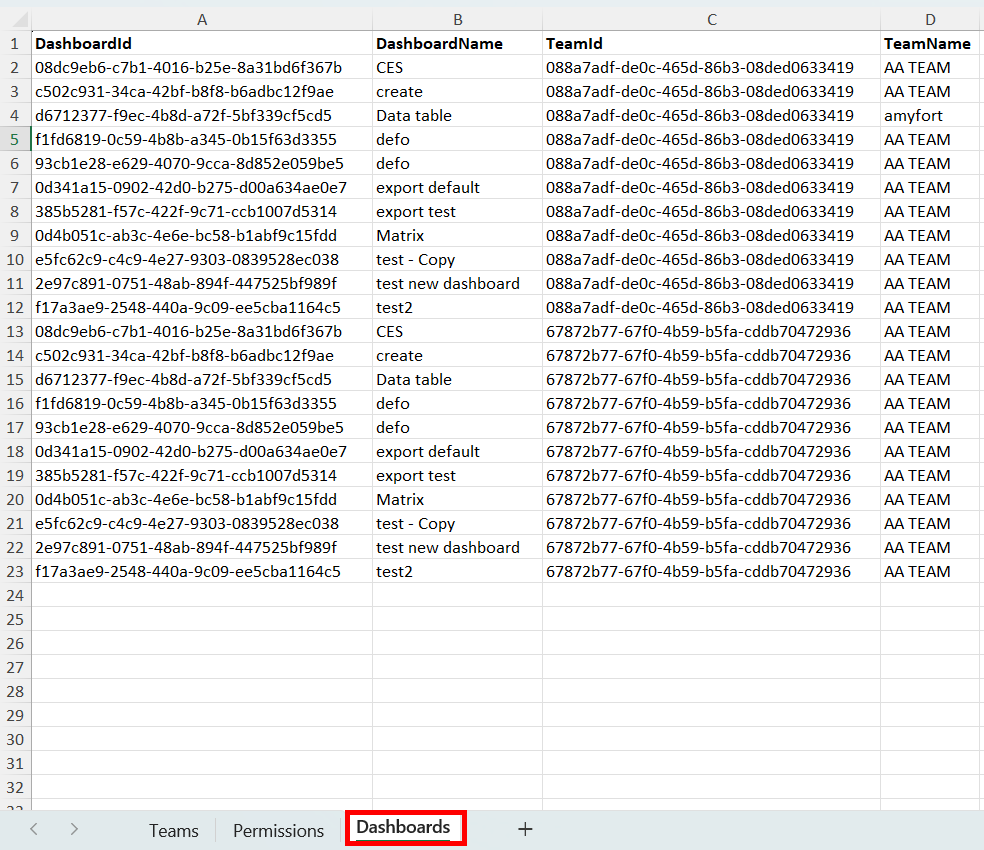The width and height of the screenshot is (984, 850).
Task: Select column A header
Action: (202, 19)
